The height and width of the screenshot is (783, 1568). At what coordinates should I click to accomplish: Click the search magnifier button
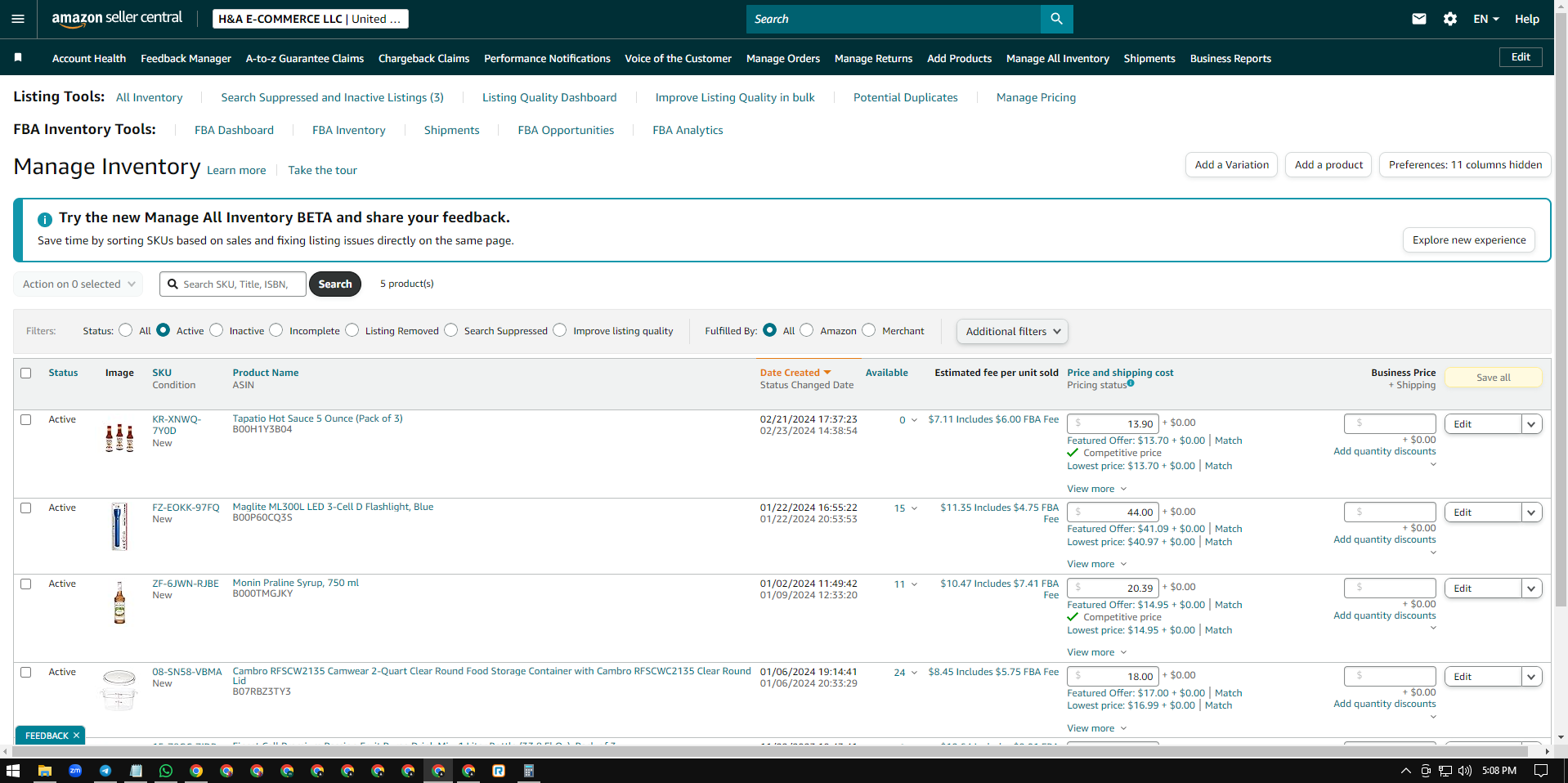1056,19
